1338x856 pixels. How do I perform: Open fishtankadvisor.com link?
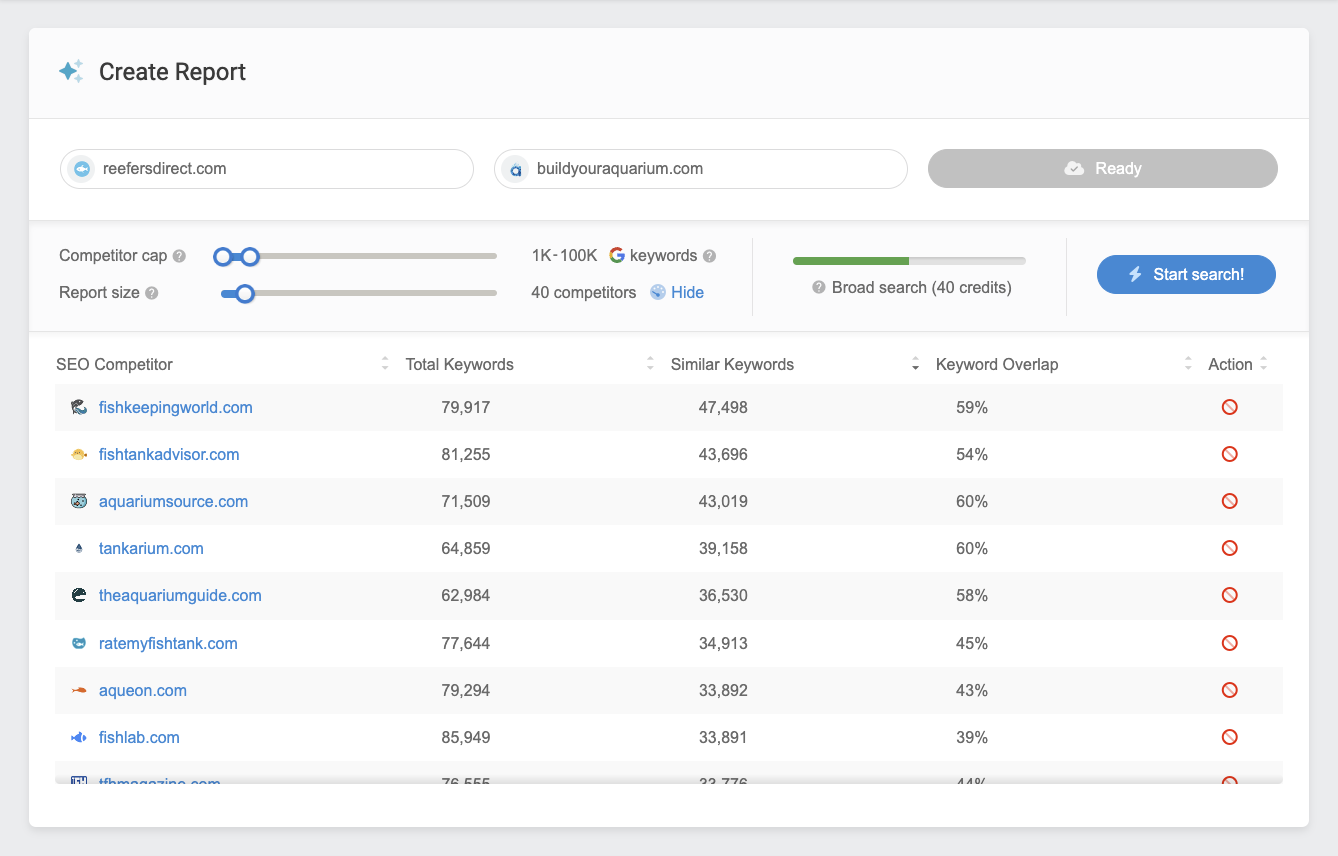point(169,454)
